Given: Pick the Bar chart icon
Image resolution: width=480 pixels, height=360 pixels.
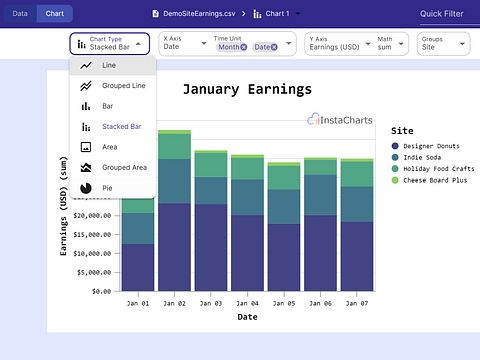Looking at the screenshot, I should tap(86, 106).
